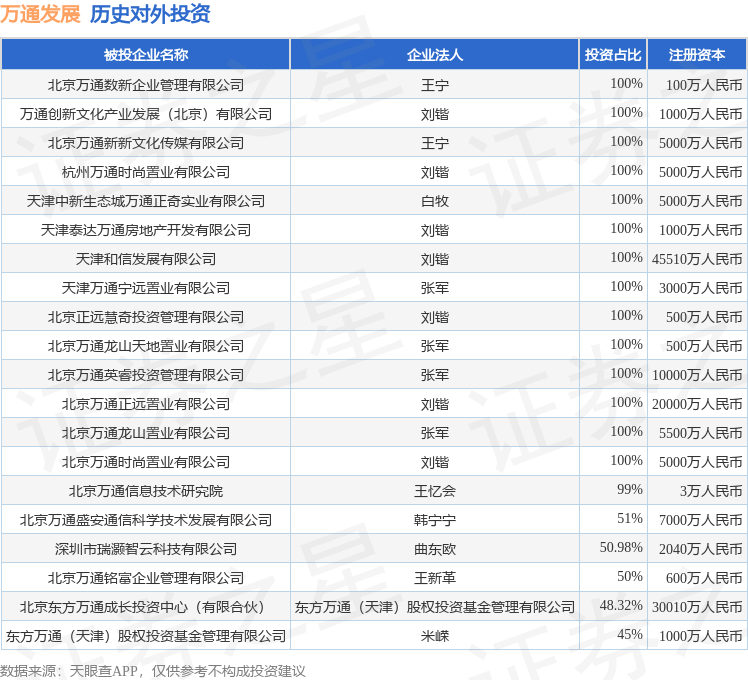Open 万通创新文化产业发展（北京）有限公司 entry
Image resolution: width=748 pixels, height=680 pixels.
point(145,114)
